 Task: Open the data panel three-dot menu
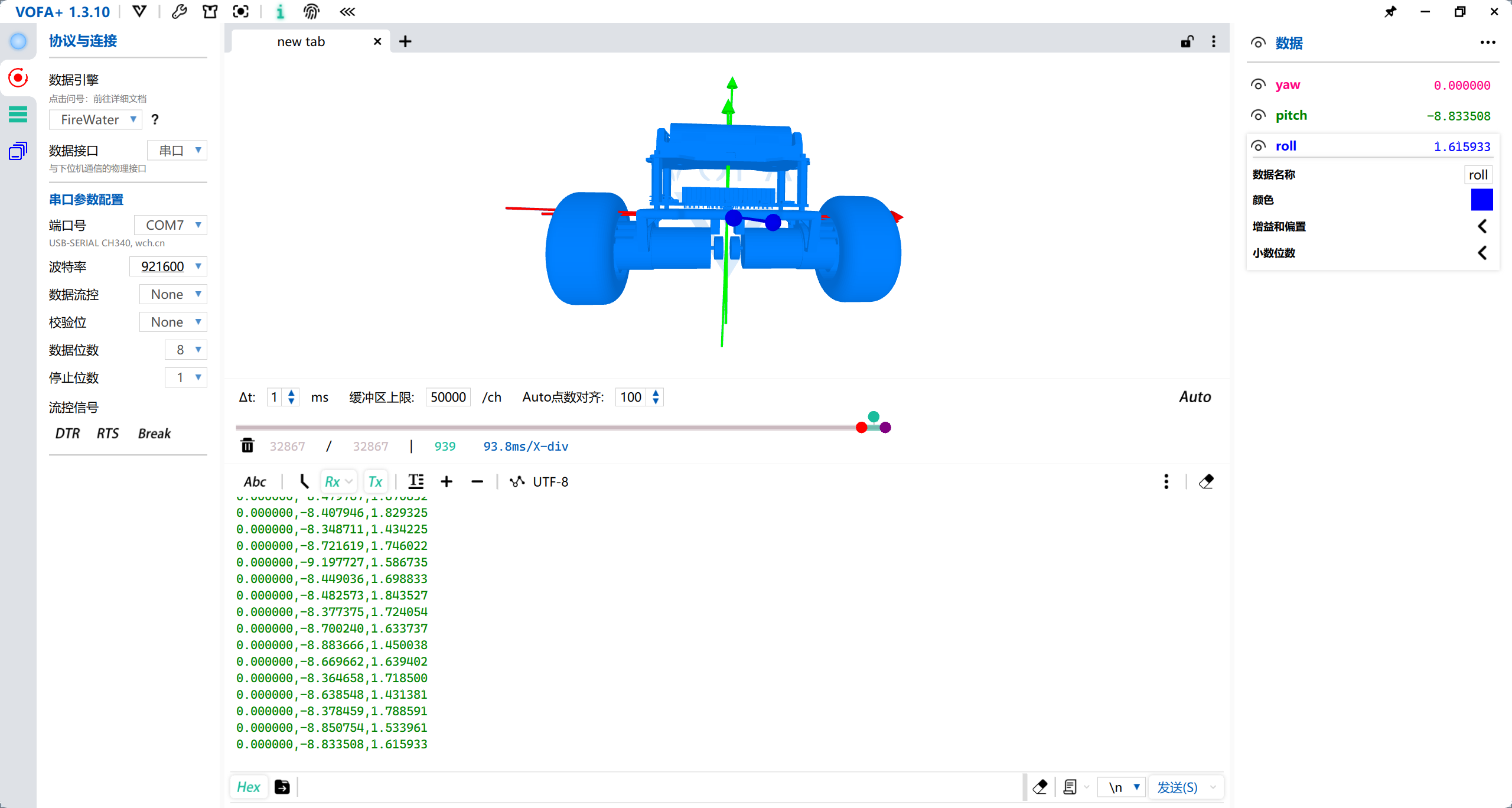(1488, 43)
